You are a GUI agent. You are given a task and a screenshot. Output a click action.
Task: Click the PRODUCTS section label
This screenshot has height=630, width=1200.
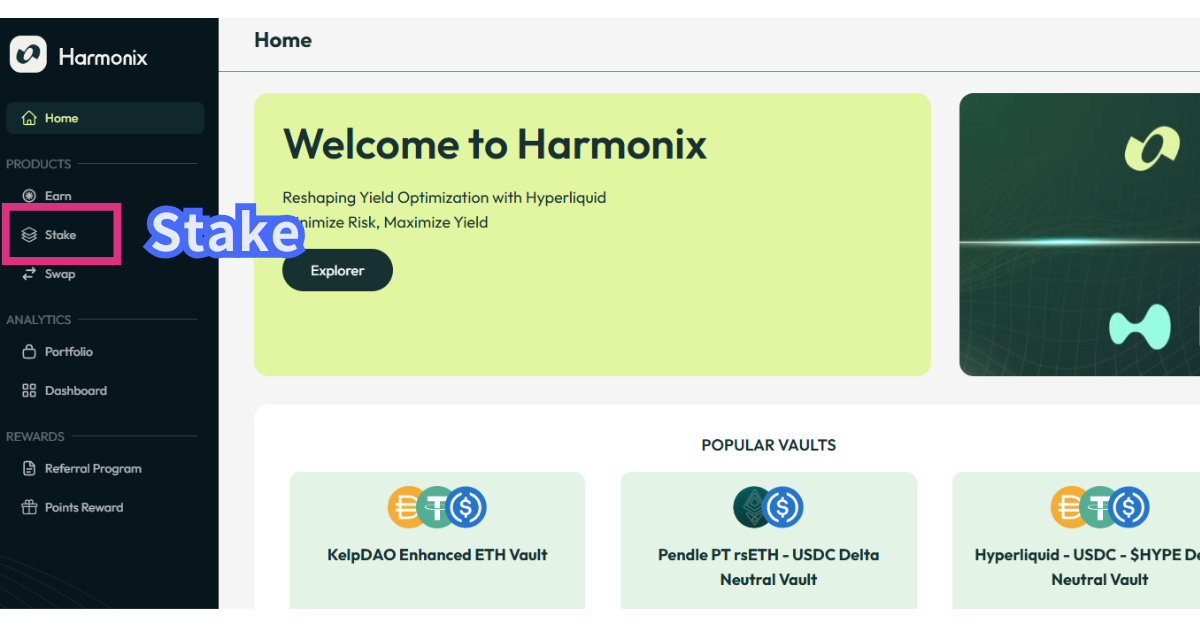39,164
